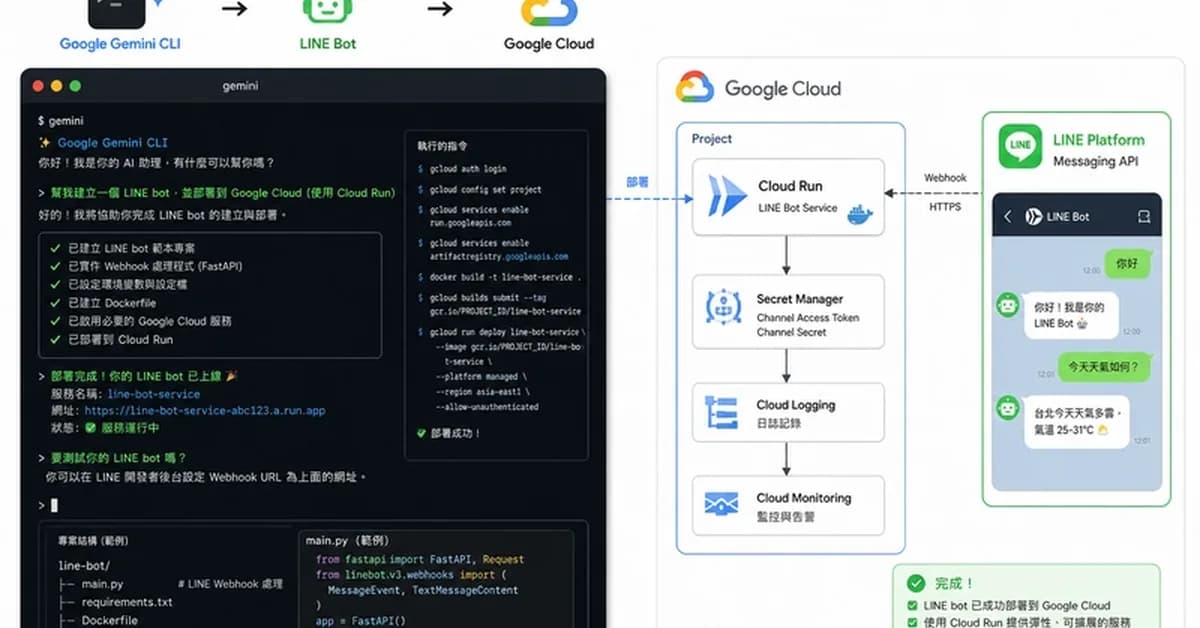Click the gcloud auth login command
This screenshot has height=628, width=1200.
coord(468,169)
